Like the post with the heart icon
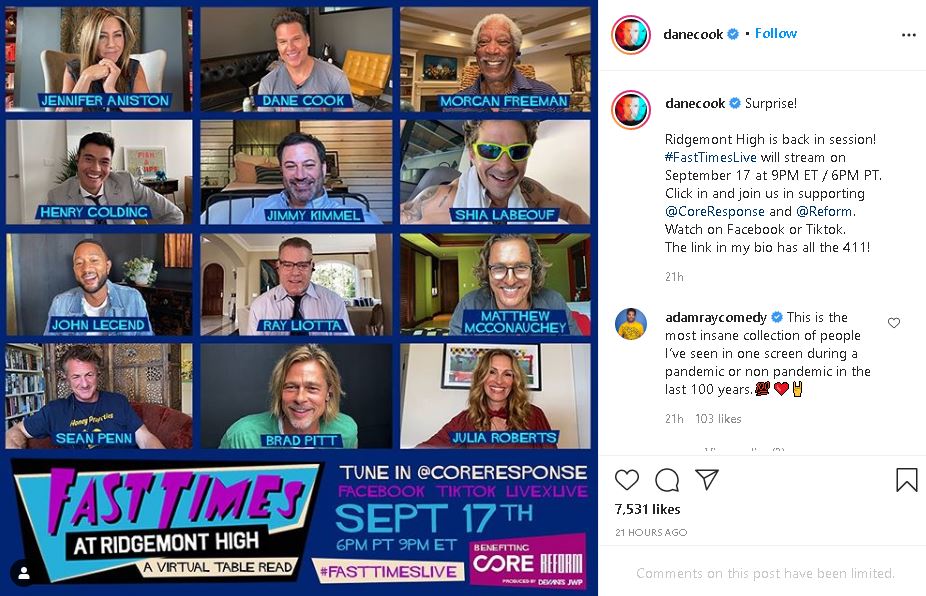Viewport: 926px width, 596px height. click(x=627, y=480)
